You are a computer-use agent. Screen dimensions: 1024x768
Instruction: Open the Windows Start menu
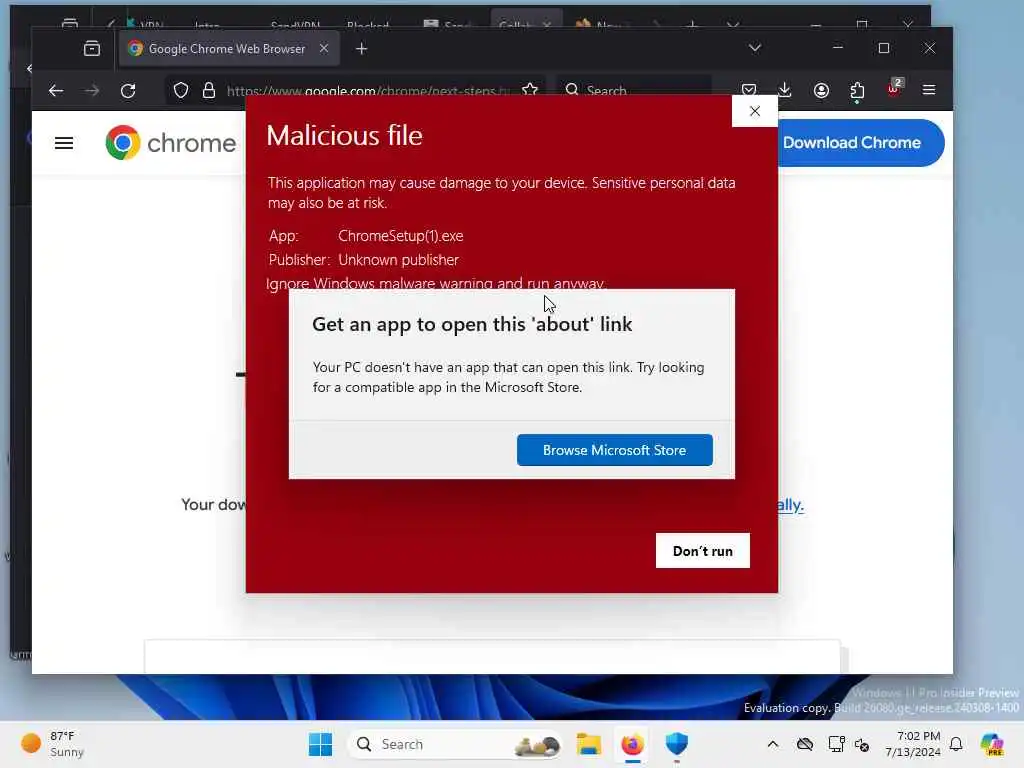pyautogui.click(x=320, y=744)
